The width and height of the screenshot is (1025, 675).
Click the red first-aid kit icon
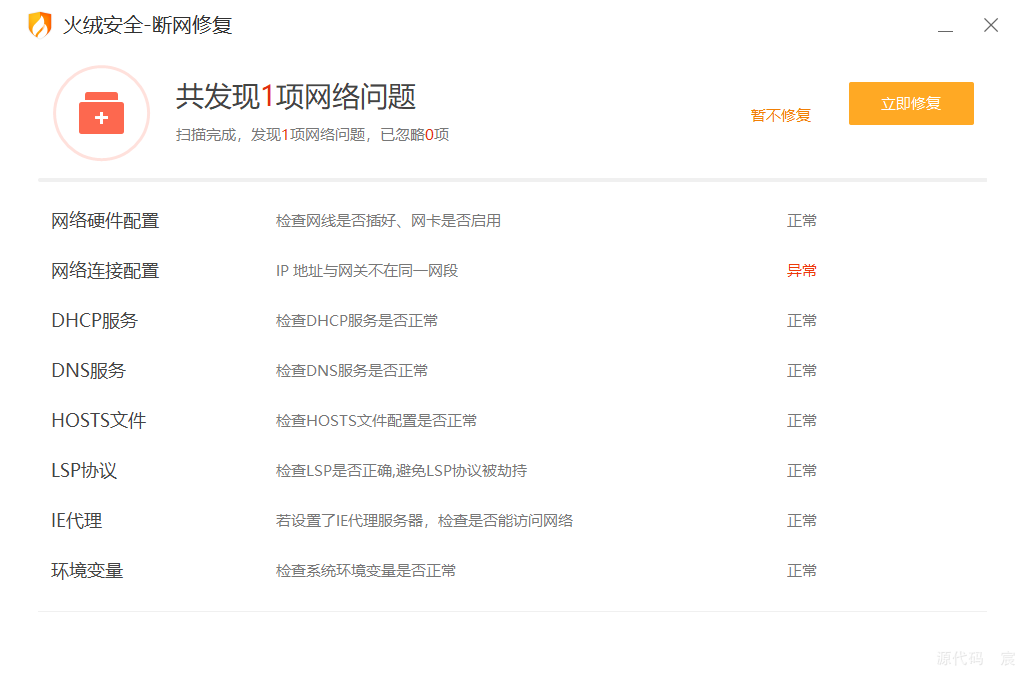pyautogui.click(x=101, y=113)
